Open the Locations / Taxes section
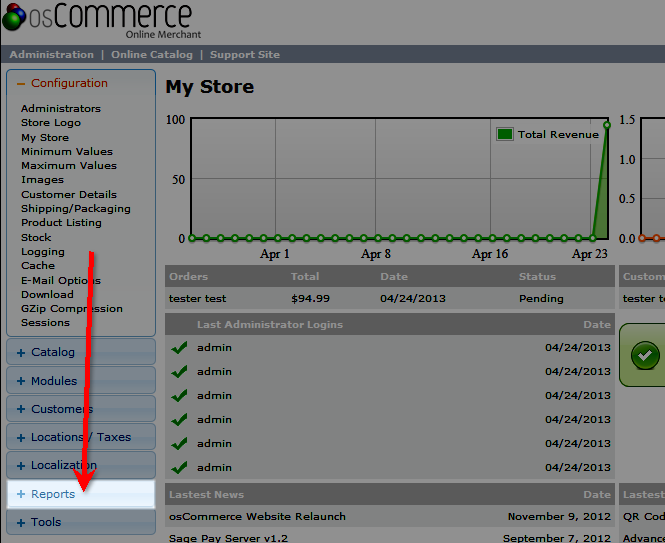 (81, 437)
